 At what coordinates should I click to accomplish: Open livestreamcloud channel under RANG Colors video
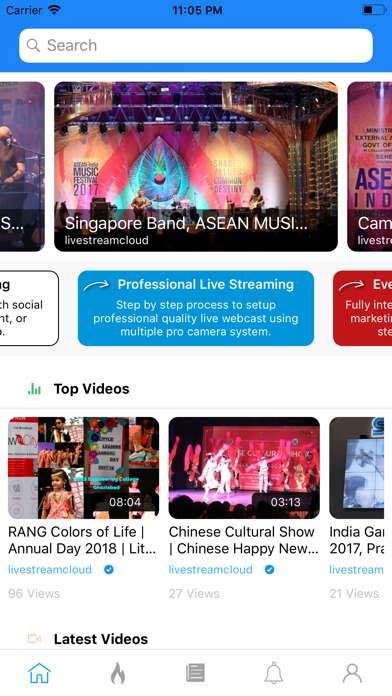tap(50, 569)
